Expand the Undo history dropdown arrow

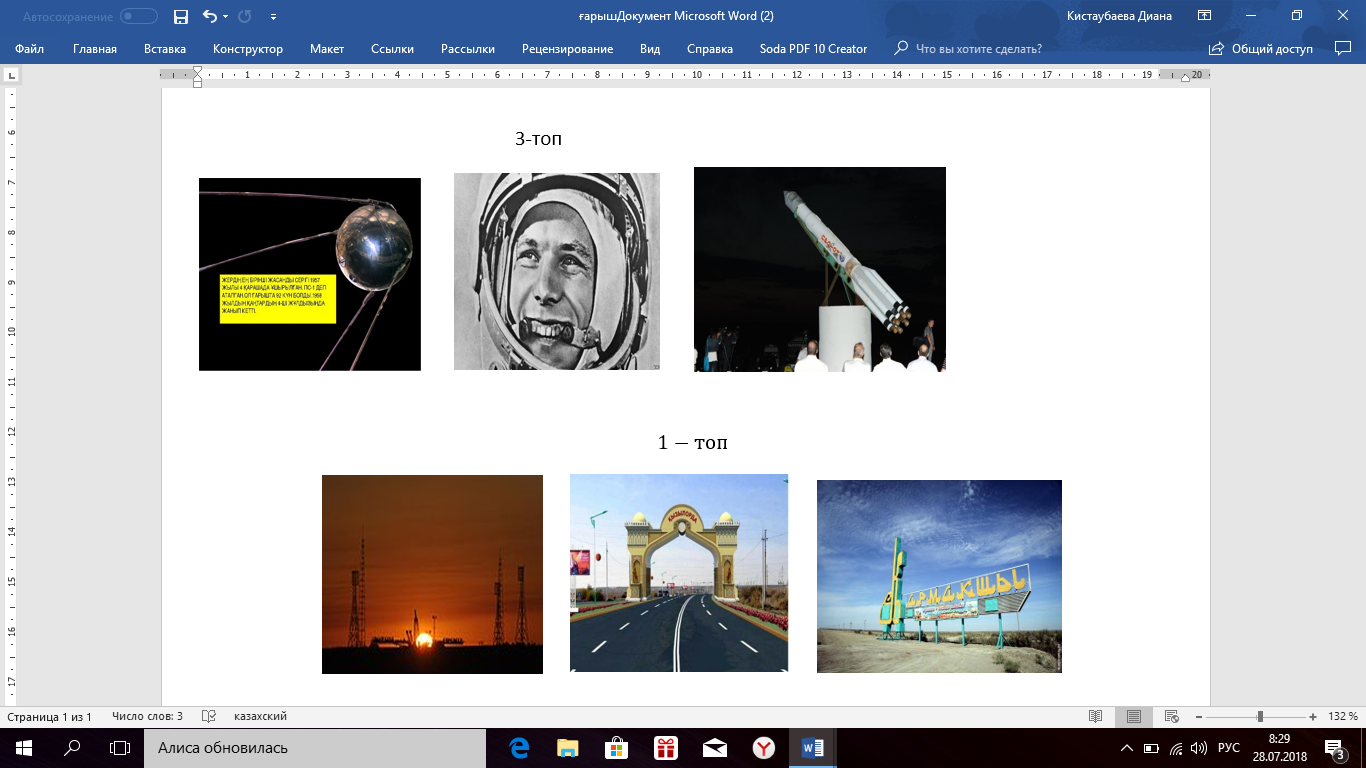(x=225, y=17)
